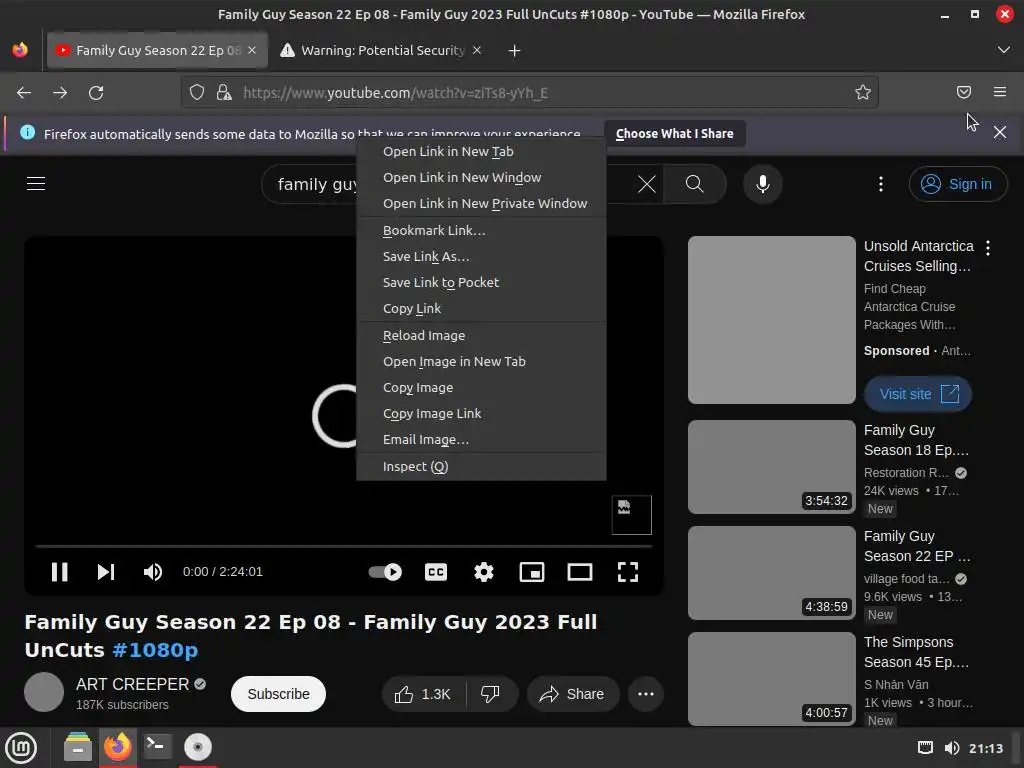Image resolution: width=1024 pixels, height=768 pixels.
Task: Go forward with Firefox forward arrow
Action: (60, 93)
